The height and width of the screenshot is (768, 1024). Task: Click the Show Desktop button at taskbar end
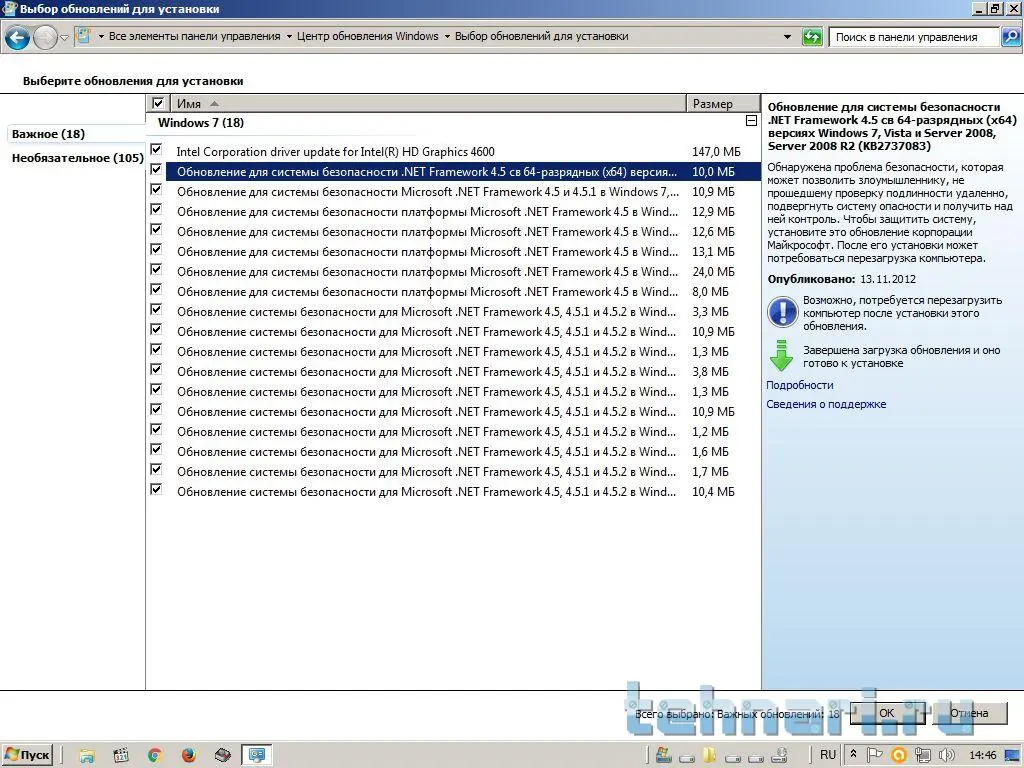1014,756
